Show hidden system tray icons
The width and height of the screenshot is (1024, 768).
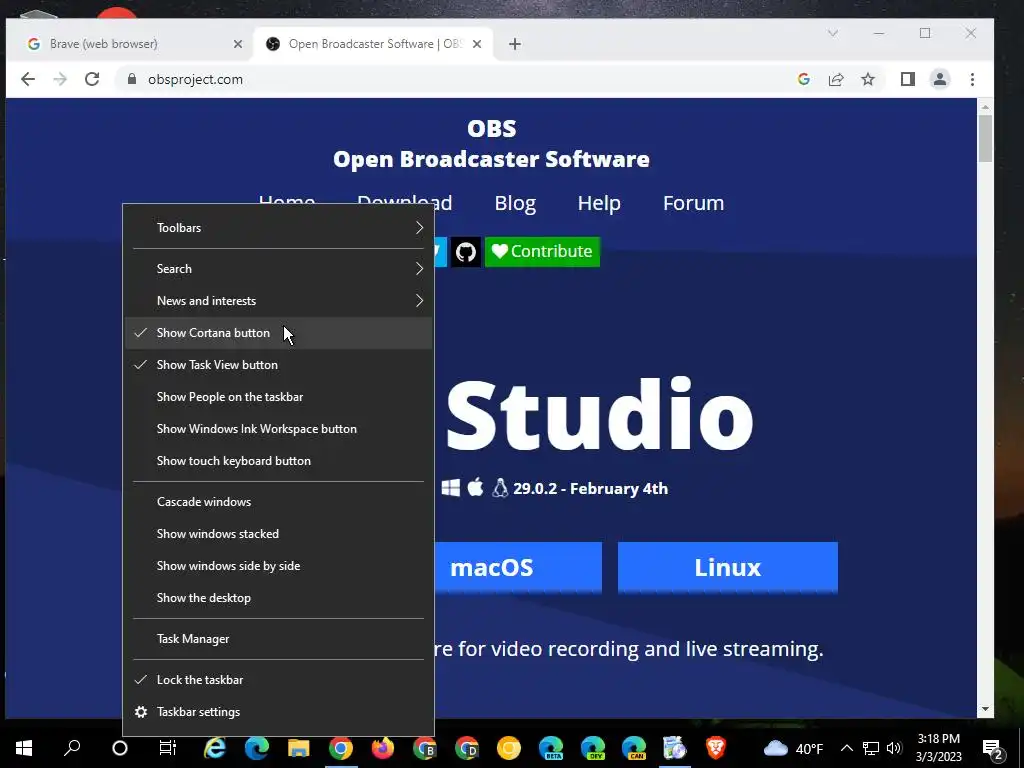coord(846,748)
